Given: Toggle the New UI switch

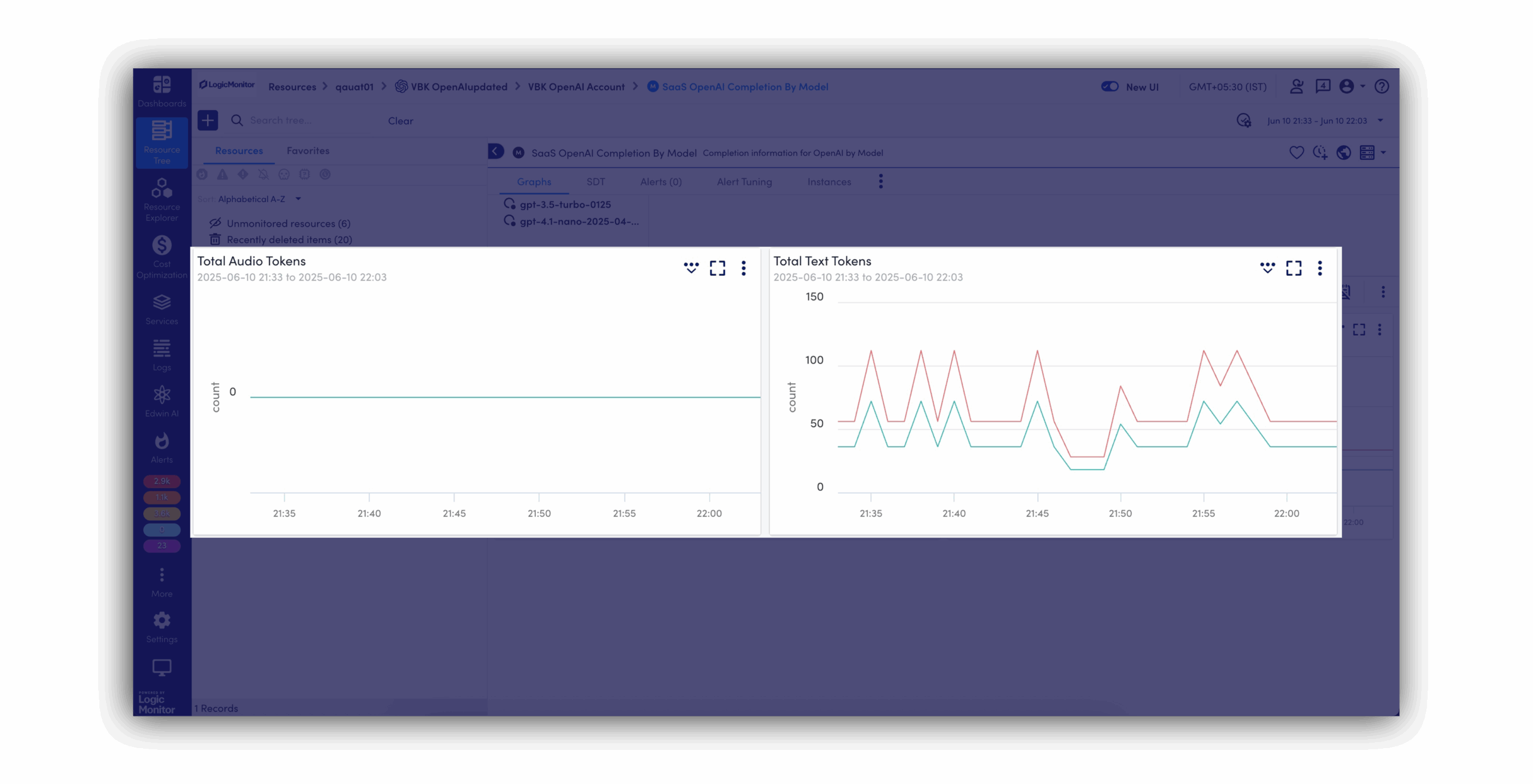Looking at the screenshot, I should tap(1110, 87).
